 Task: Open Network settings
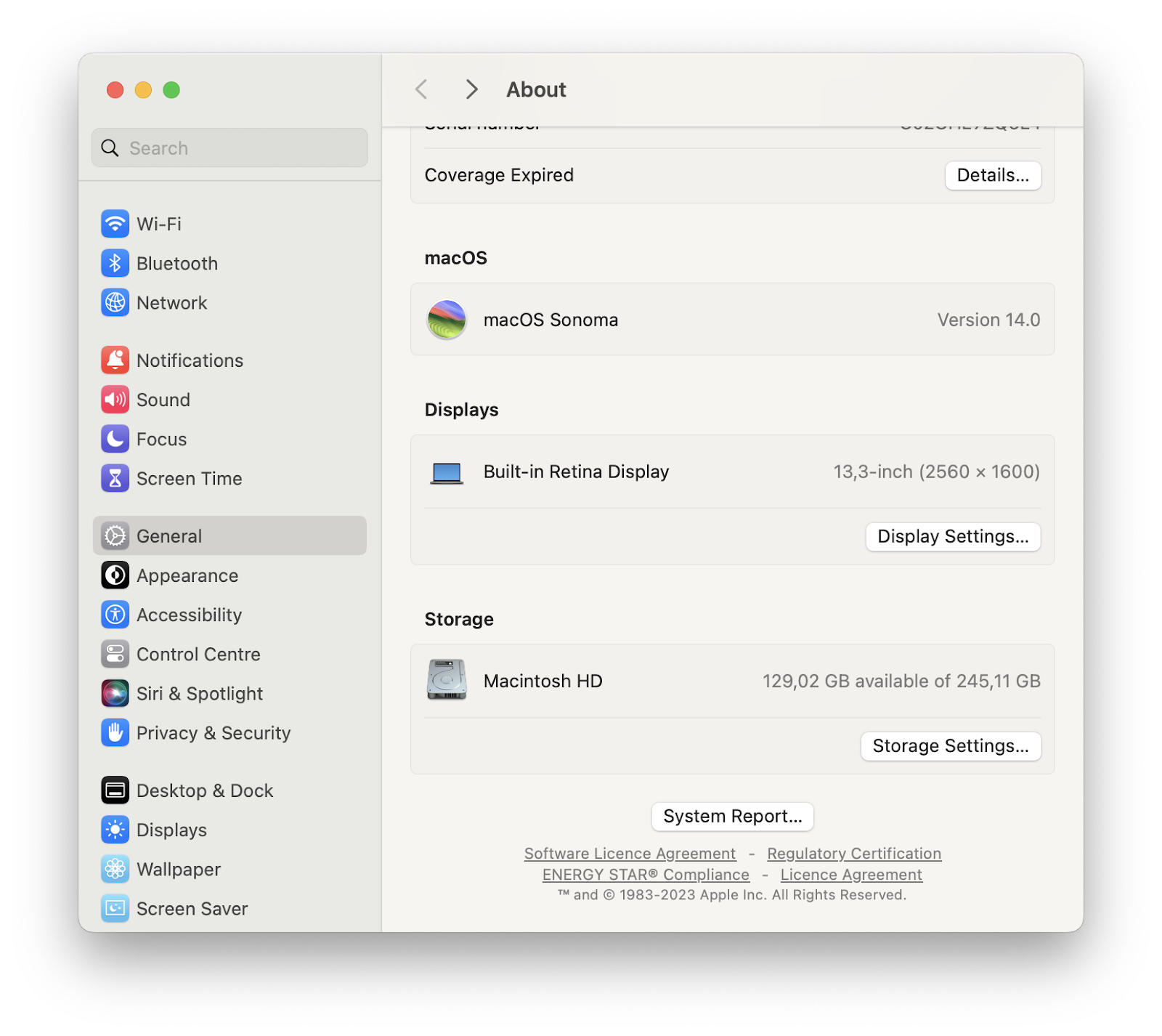(115, 303)
